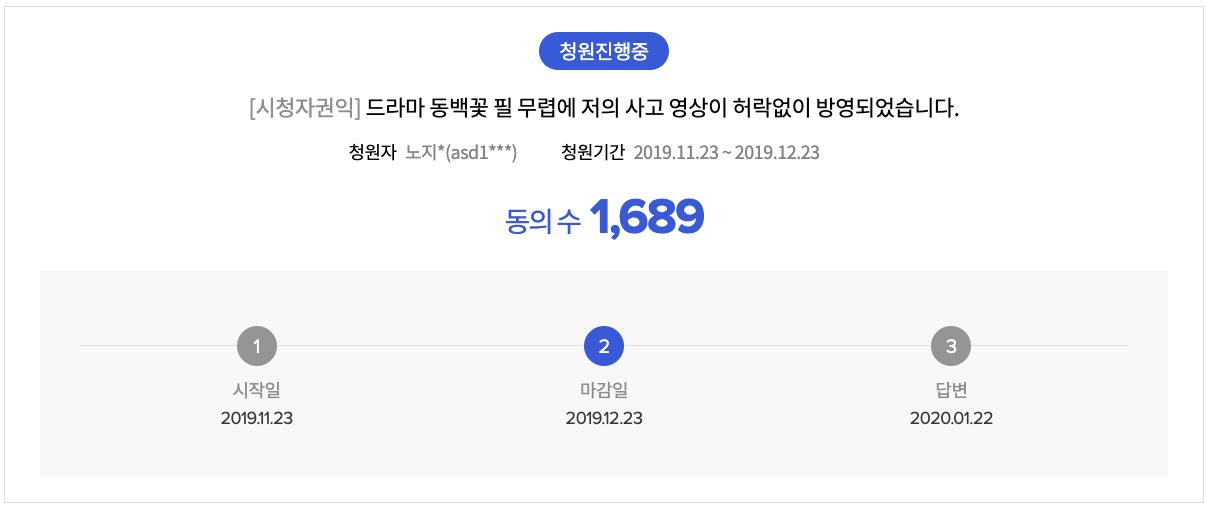Click the 청원자 label

coord(372,153)
